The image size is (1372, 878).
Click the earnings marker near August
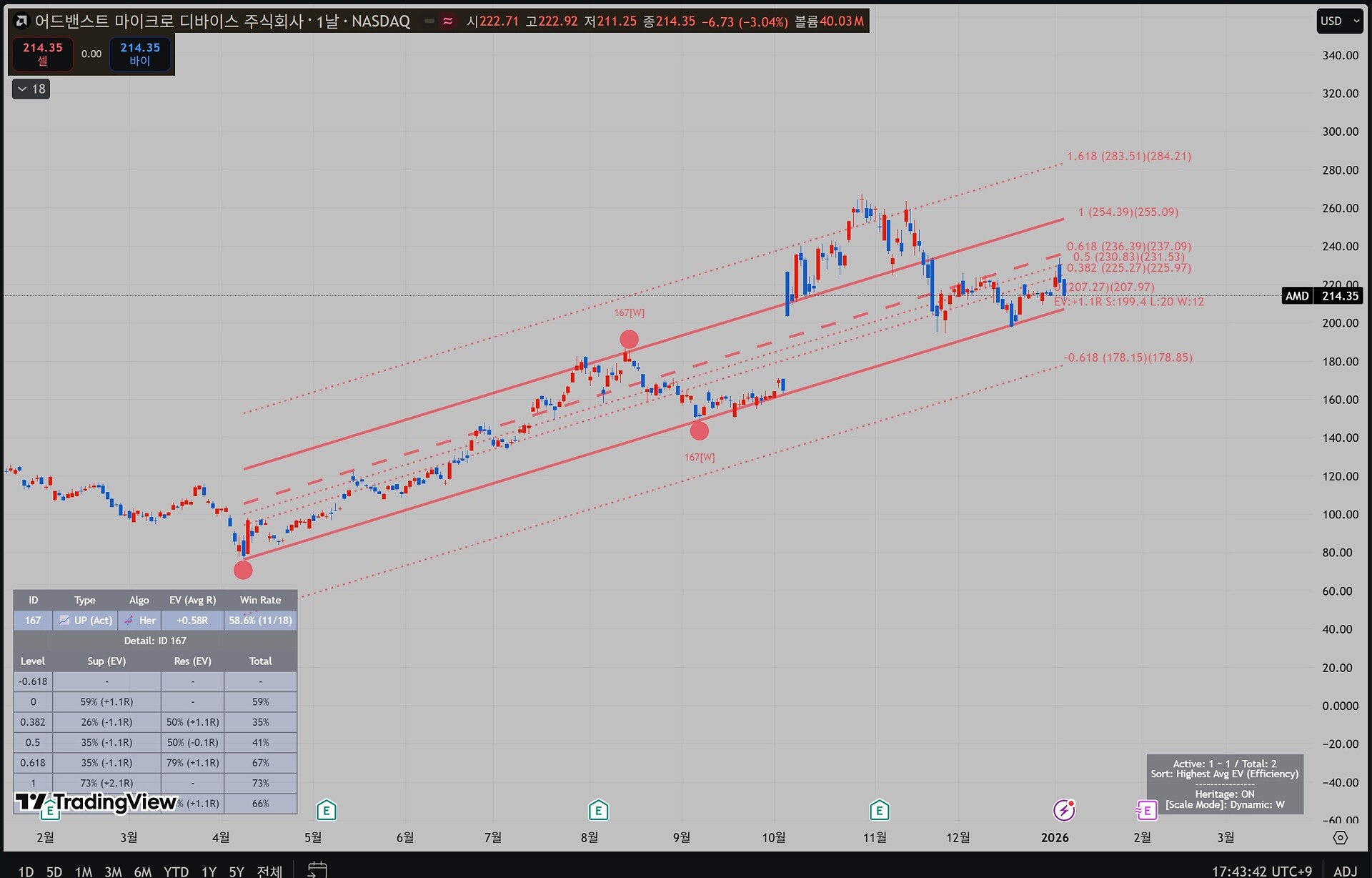pyautogui.click(x=598, y=810)
